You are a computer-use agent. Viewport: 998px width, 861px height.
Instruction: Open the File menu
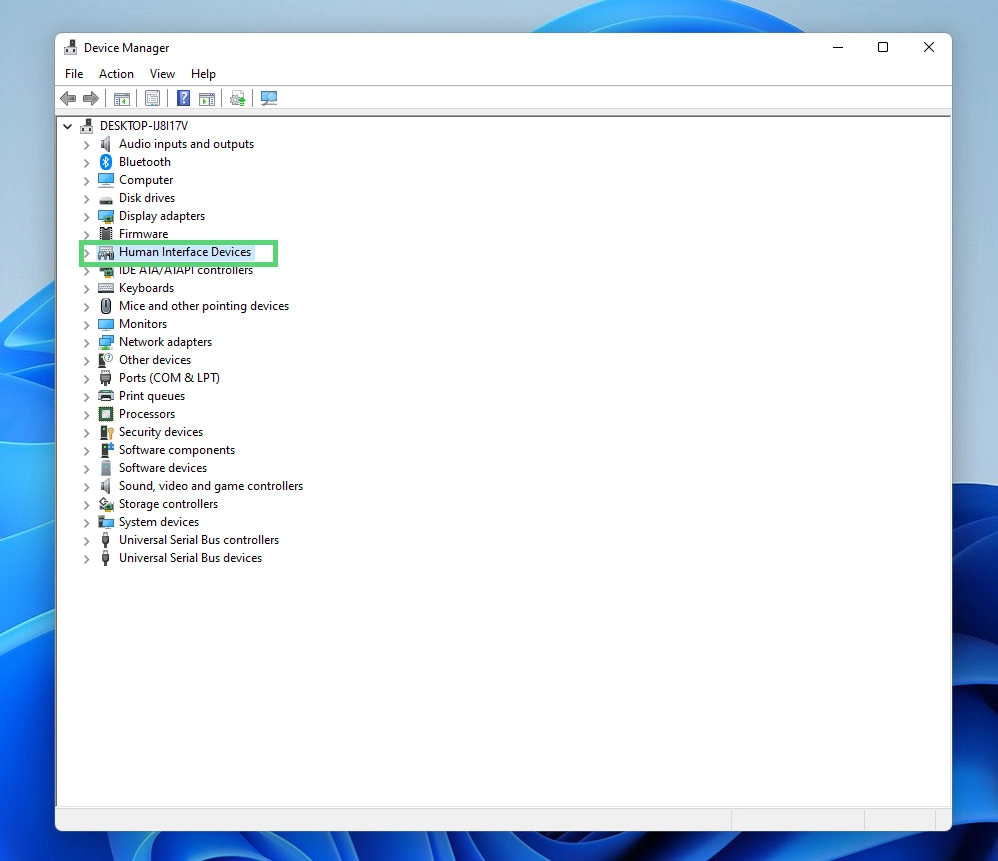click(74, 74)
